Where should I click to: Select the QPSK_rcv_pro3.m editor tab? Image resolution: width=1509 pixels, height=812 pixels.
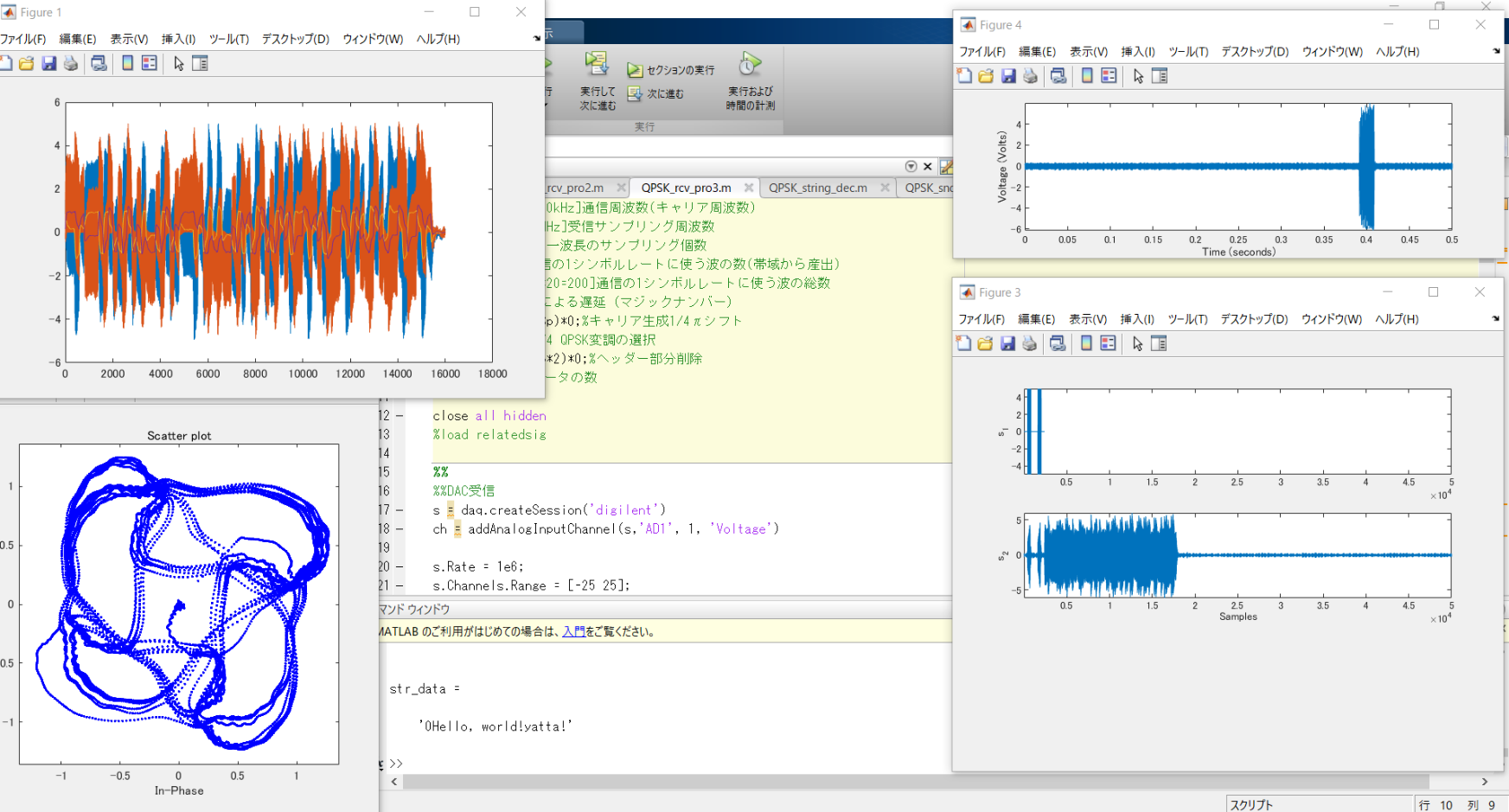(x=686, y=188)
